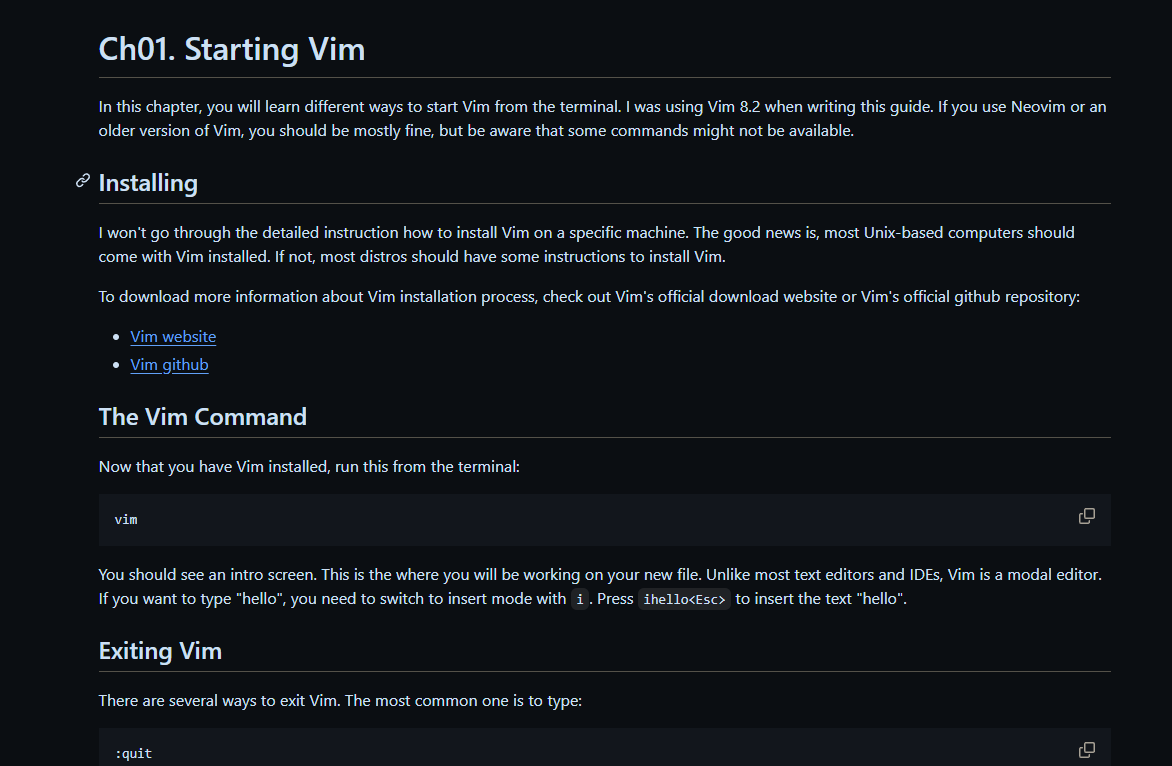Viewport: 1172px width, 766px height.
Task: Click the anchor link icon beside Installing
Action: tap(83, 181)
